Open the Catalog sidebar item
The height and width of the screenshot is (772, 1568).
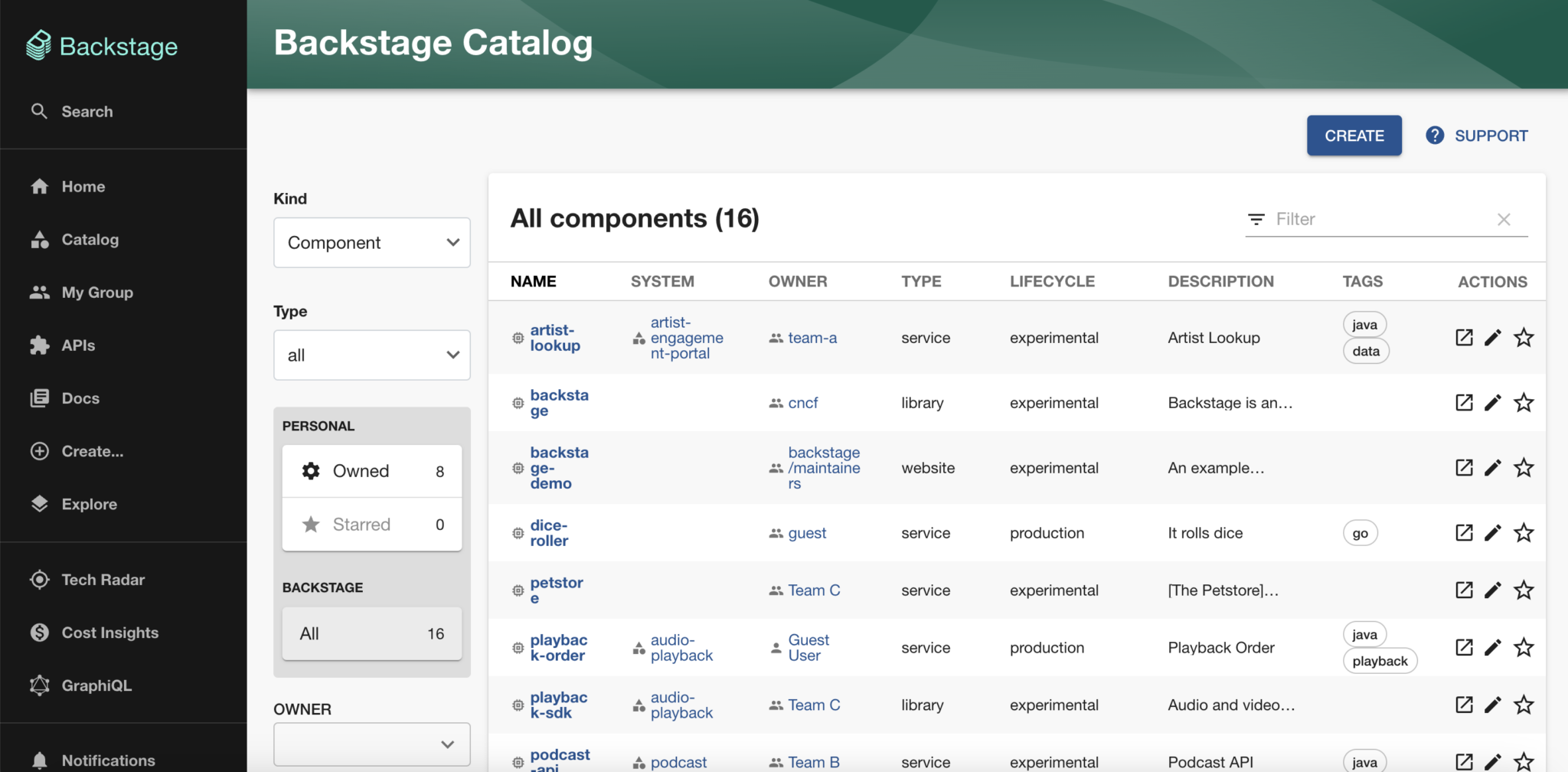pos(75,240)
